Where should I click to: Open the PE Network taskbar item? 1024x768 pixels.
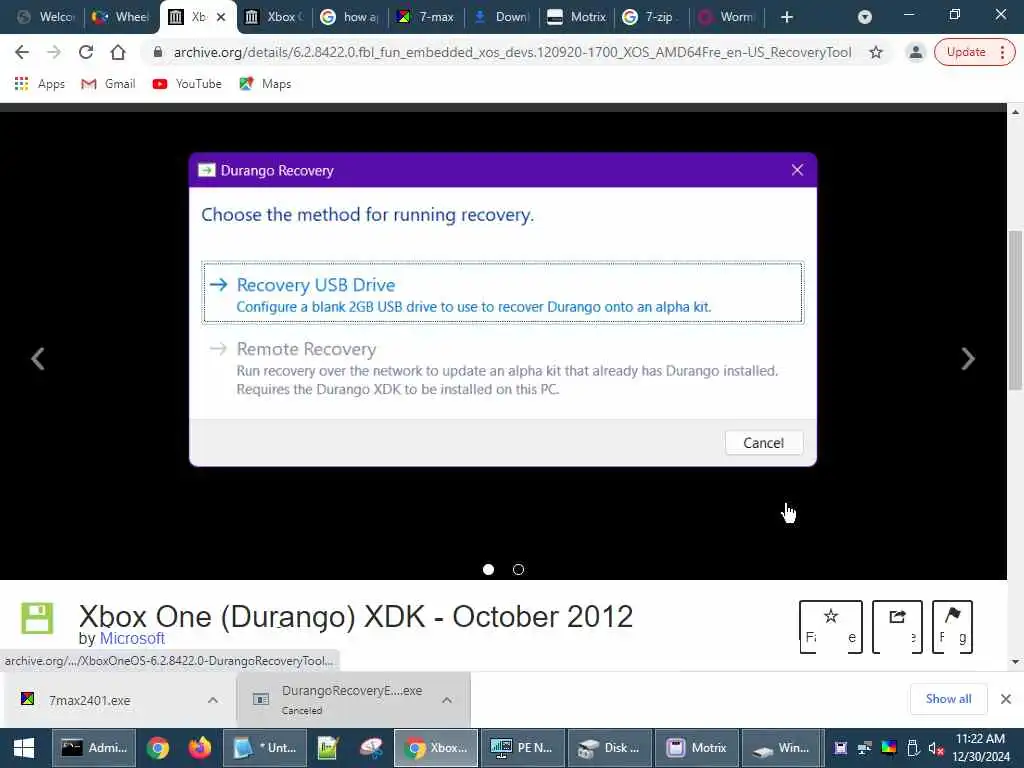[522, 748]
